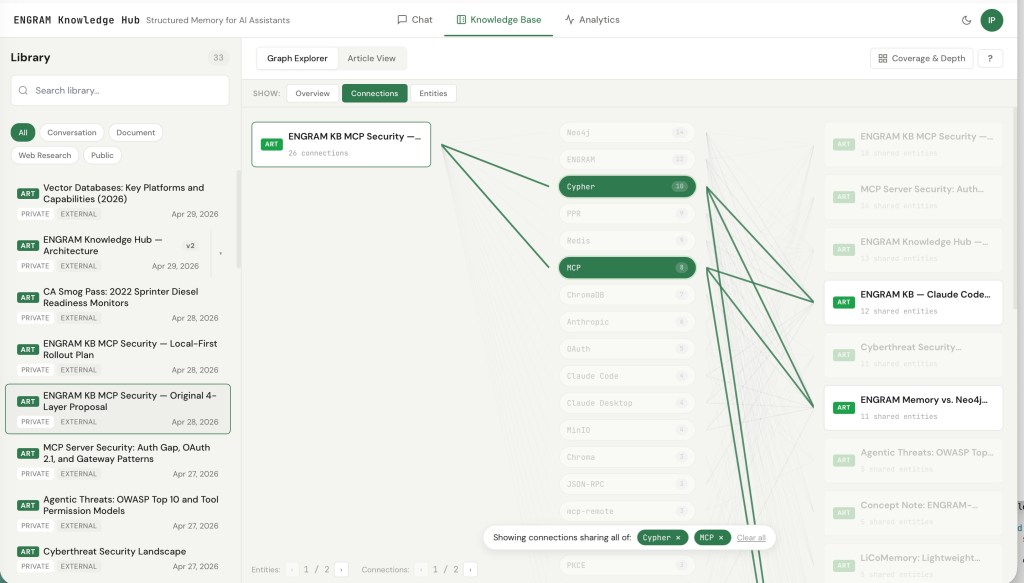The height and width of the screenshot is (583, 1024).
Task: Open the Chat tab
Action: click(415, 20)
